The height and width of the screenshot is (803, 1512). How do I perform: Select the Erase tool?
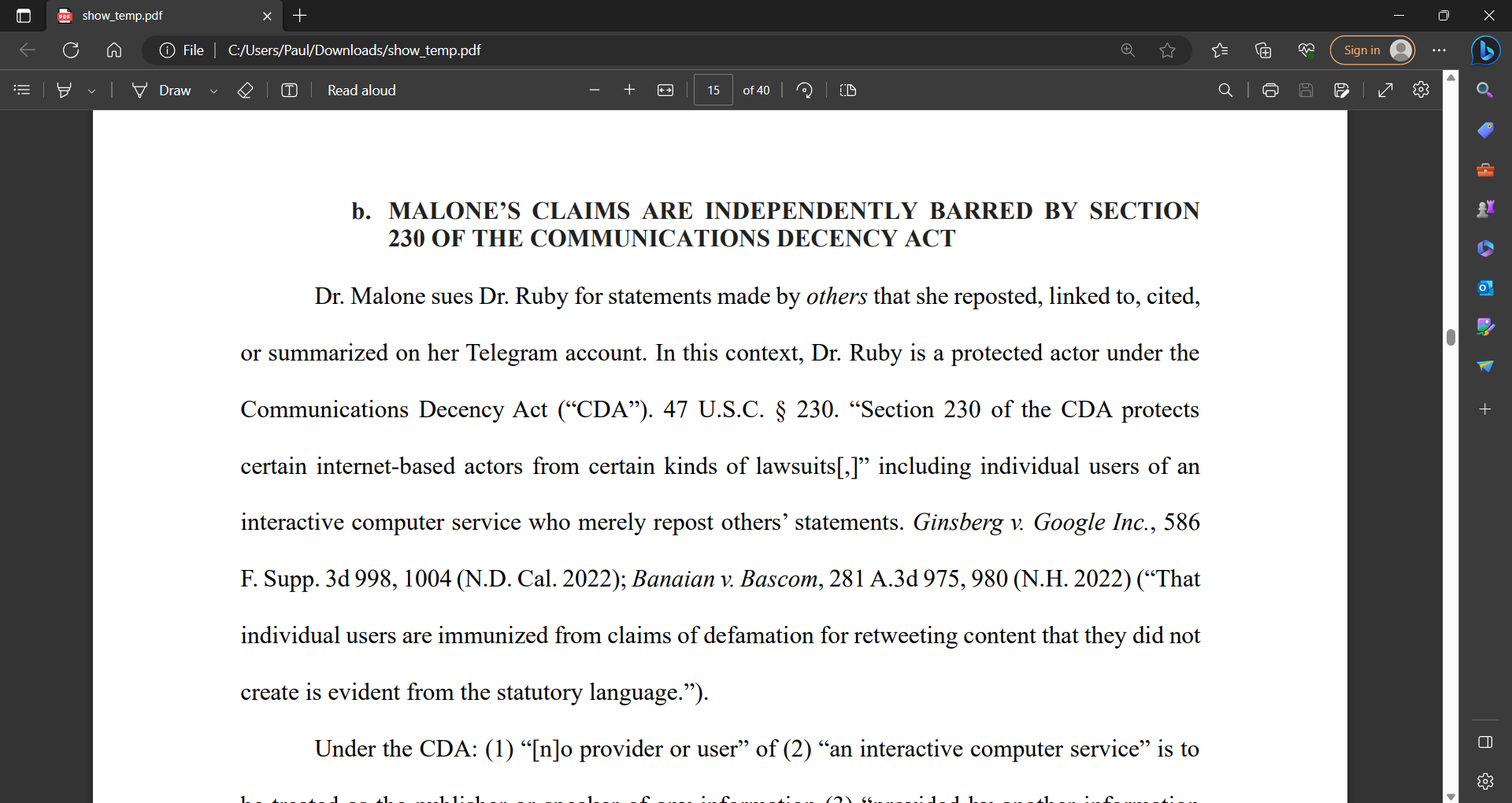click(245, 90)
